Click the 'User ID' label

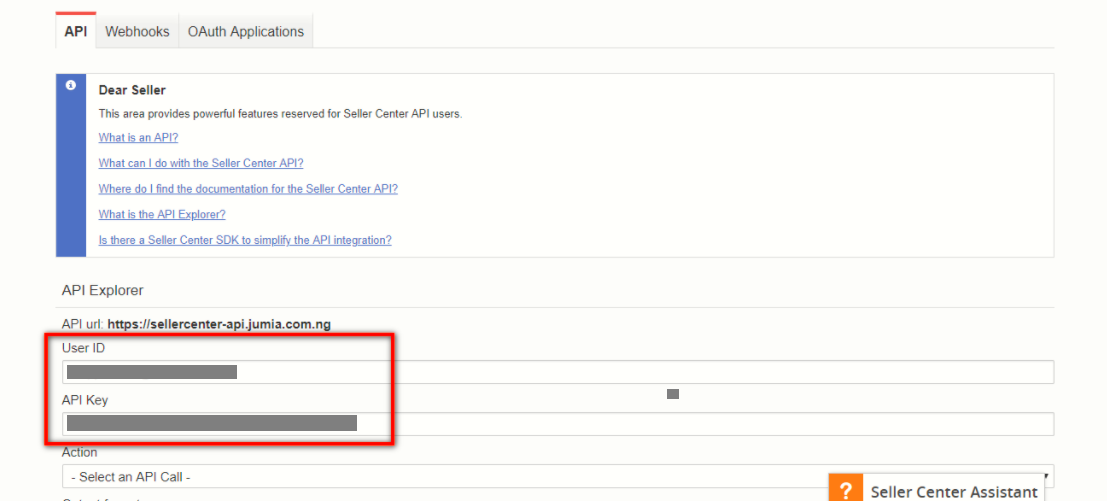pyautogui.click(x=83, y=349)
